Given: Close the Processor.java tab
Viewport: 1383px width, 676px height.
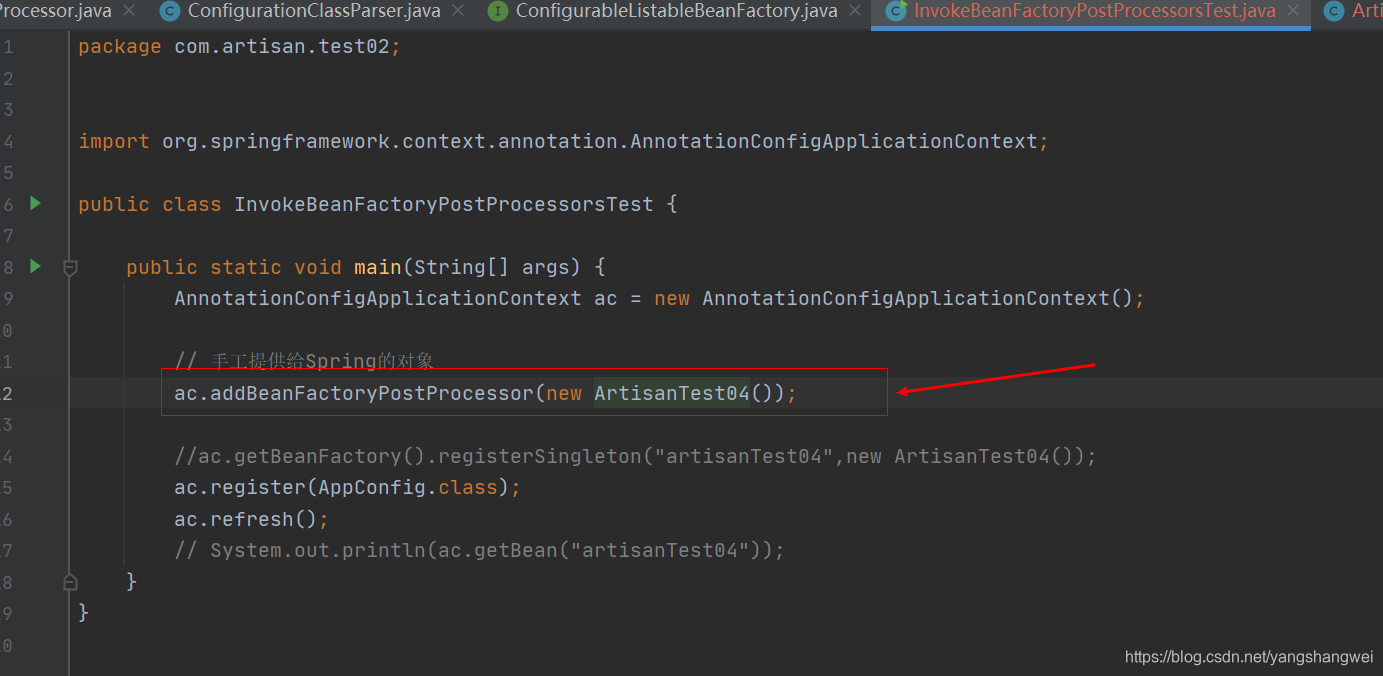Looking at the screenshot, I should coord(130,11).
